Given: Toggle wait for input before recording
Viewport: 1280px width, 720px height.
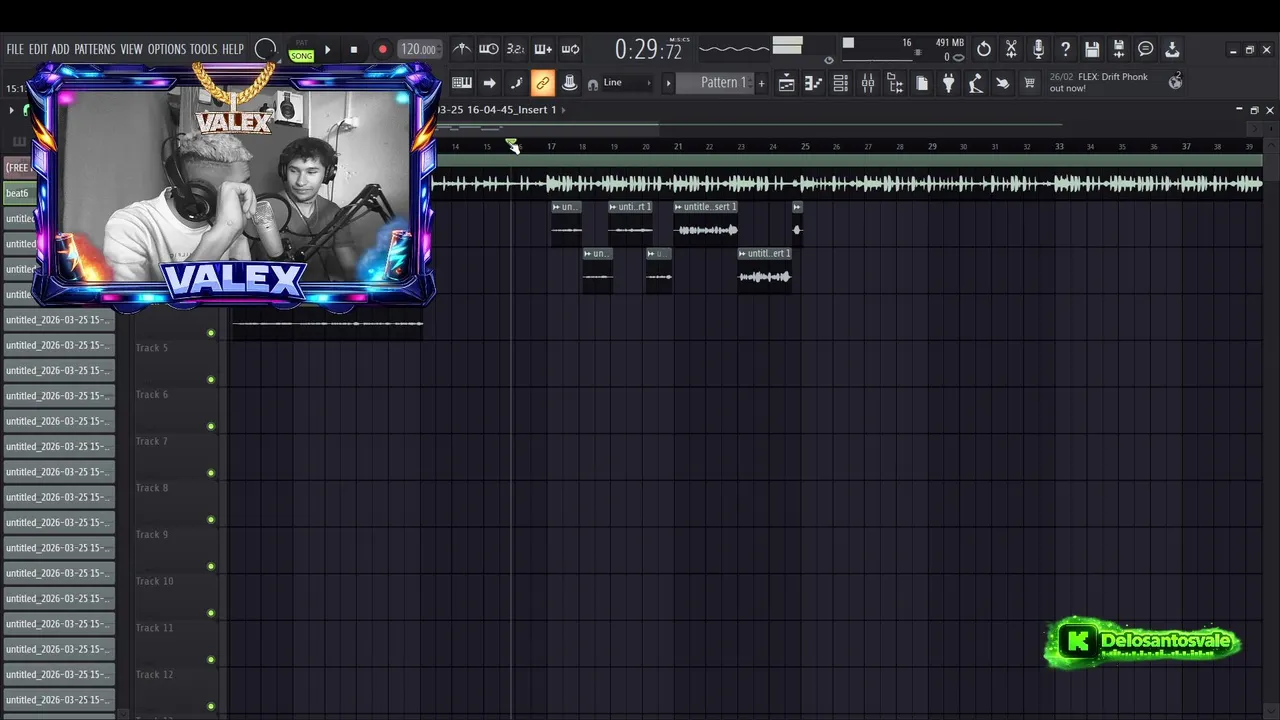Looking at the screenshot, I should [x=489, y=49].
